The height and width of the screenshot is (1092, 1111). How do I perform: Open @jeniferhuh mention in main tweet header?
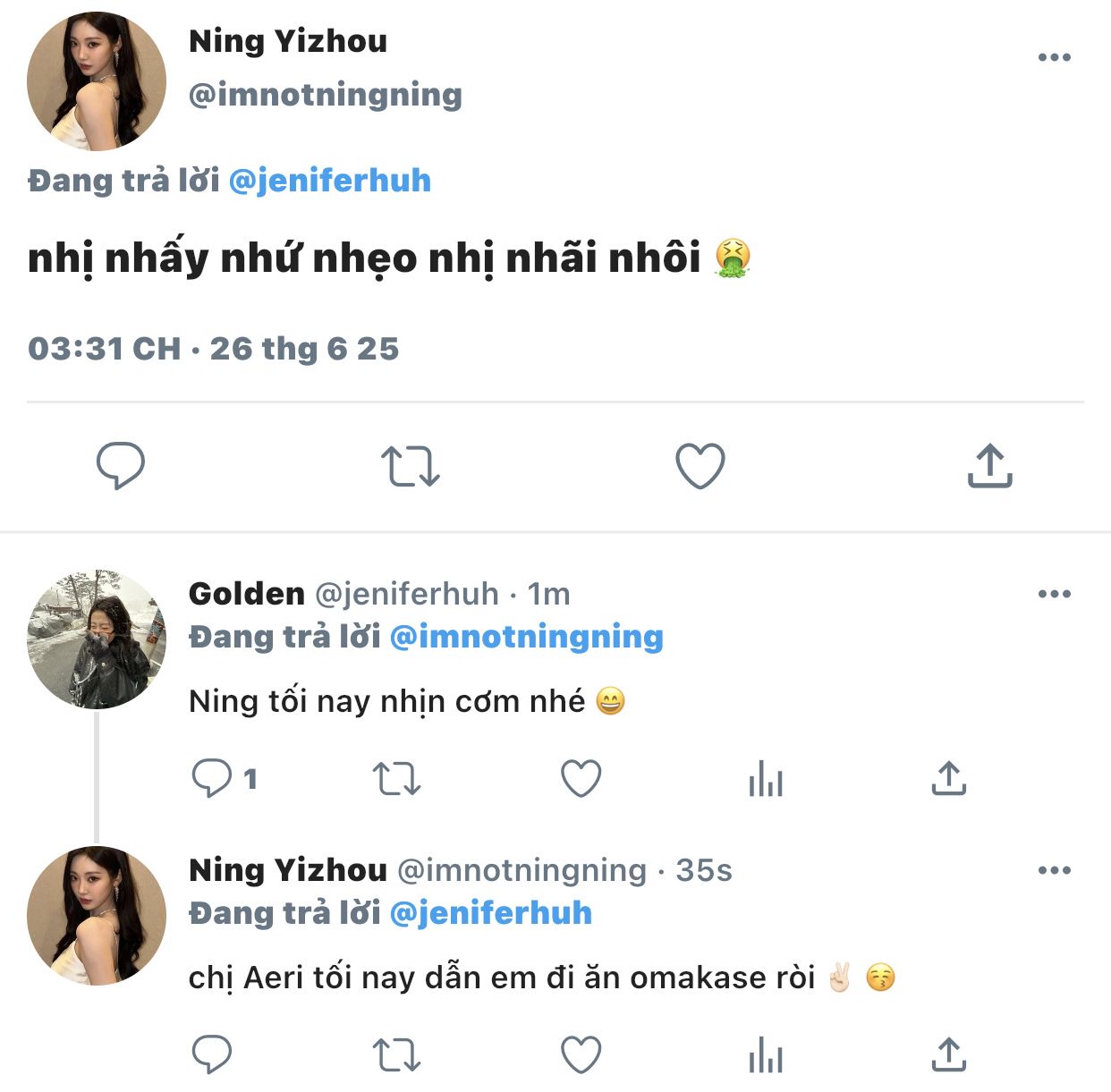coord(330,181)
